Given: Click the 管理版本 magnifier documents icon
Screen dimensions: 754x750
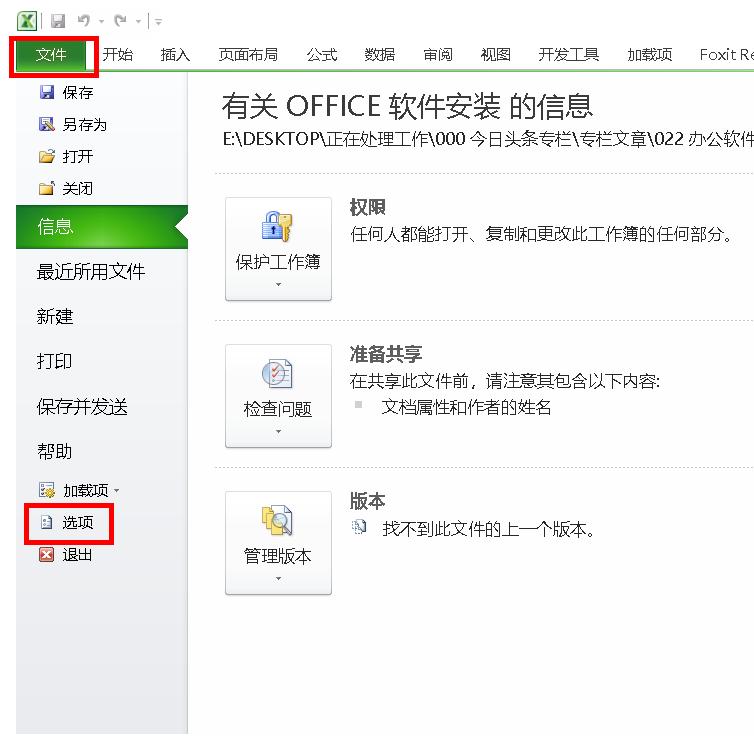Looking at the screenshot, I should coord(277,520).
